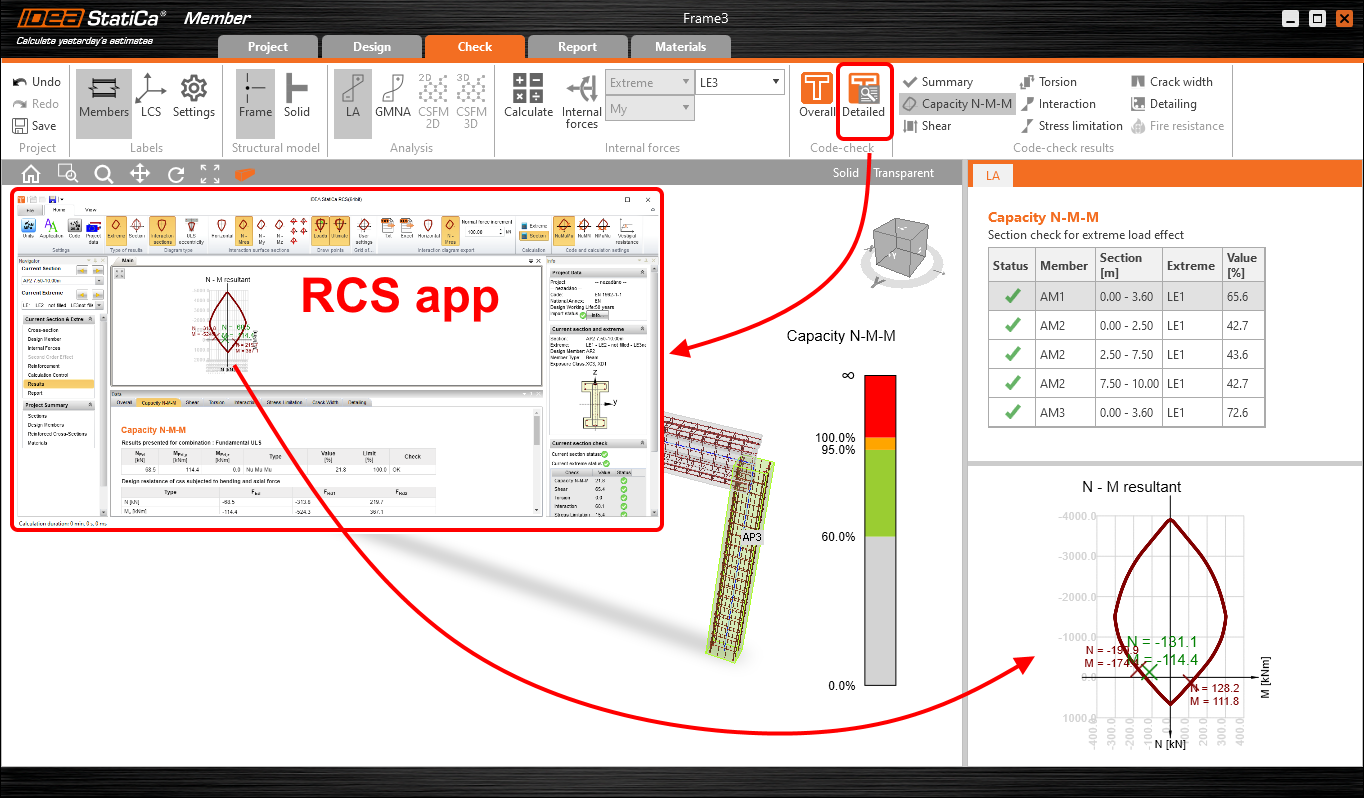Run the Overall code-check
Viewport: 1364px width, 798px height.
coord(817,97)
